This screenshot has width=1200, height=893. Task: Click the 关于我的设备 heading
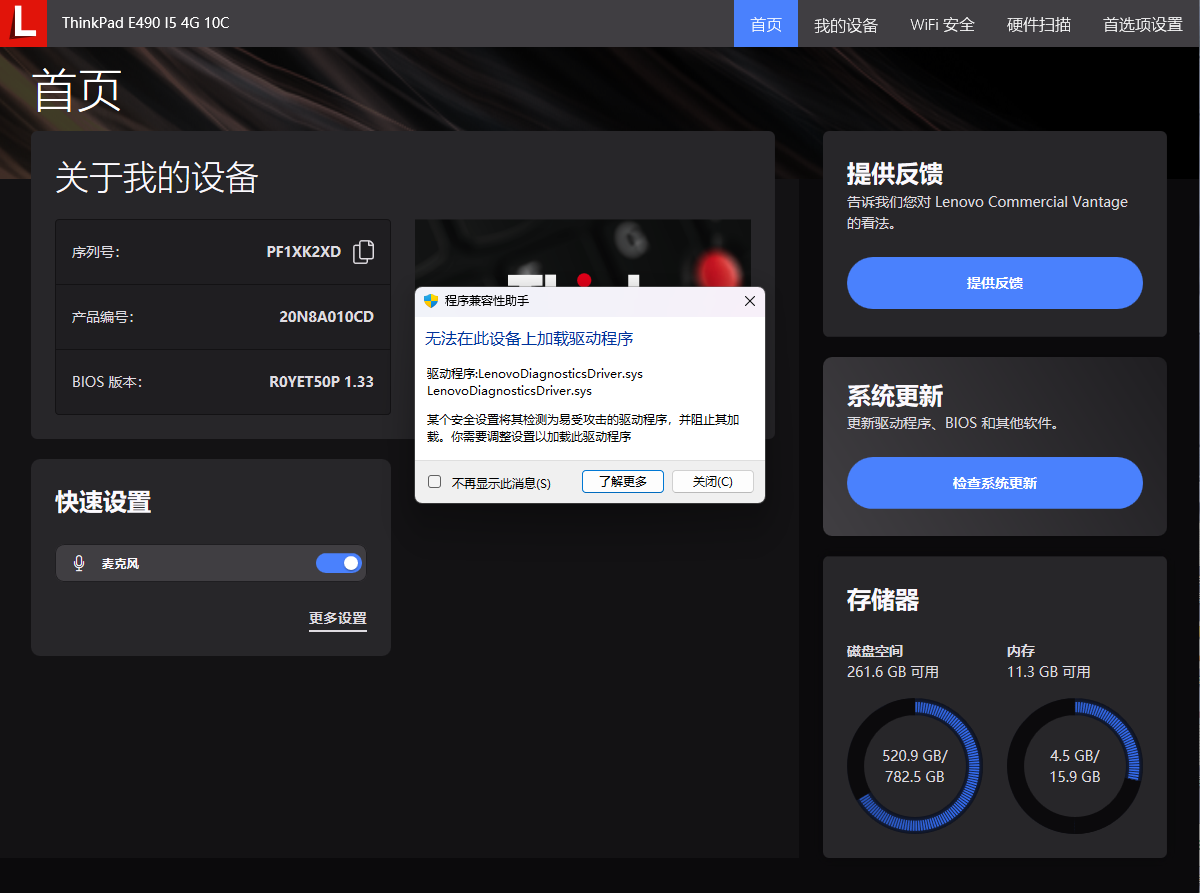point(157,178)
